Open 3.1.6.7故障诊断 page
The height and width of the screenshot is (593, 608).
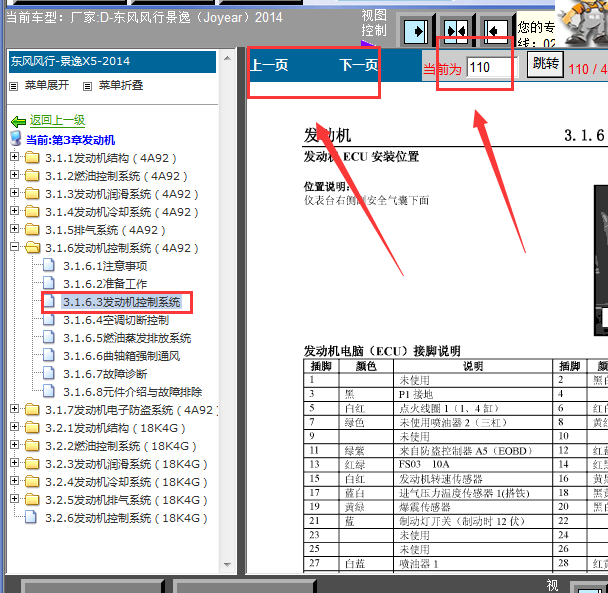point(105,374)
